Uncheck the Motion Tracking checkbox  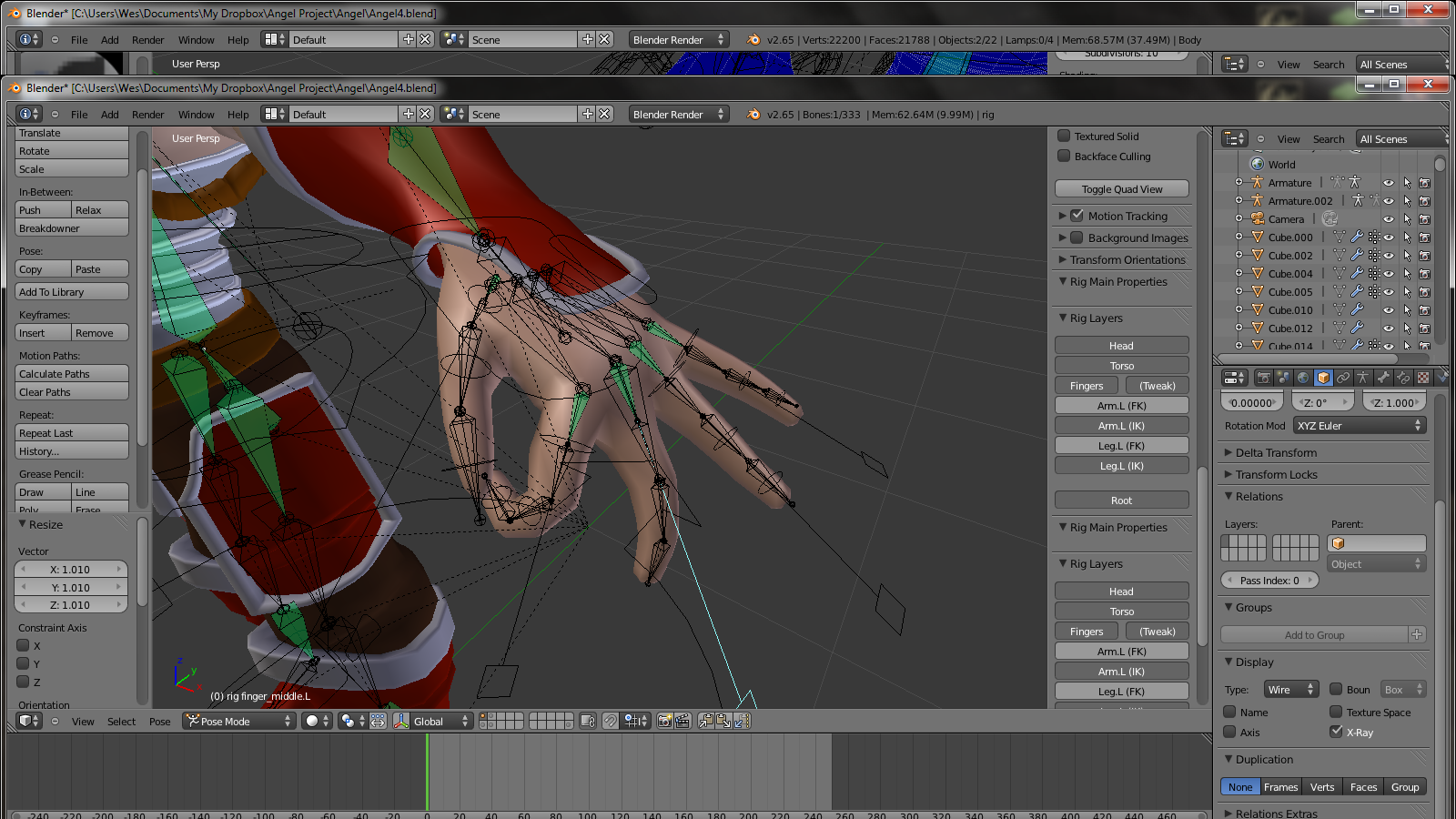[1077, 216]
